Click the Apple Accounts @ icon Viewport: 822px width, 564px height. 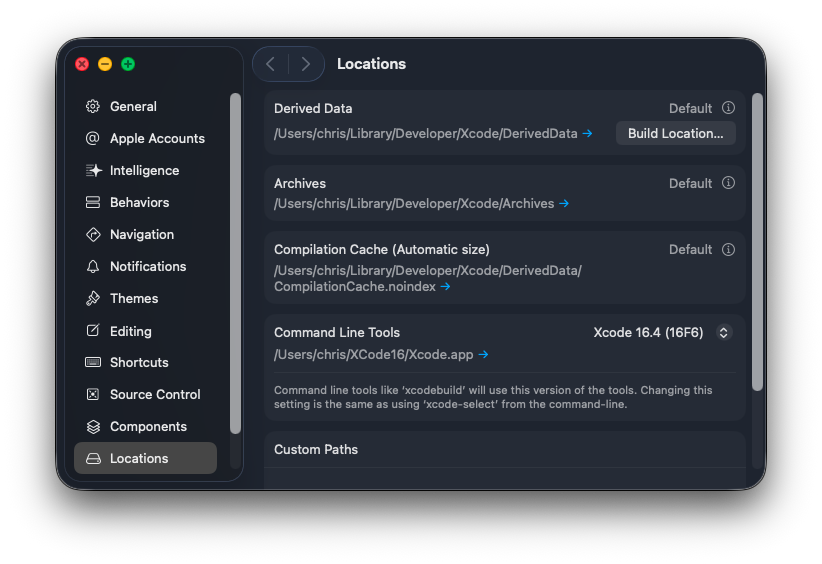[x=93, y=138]
